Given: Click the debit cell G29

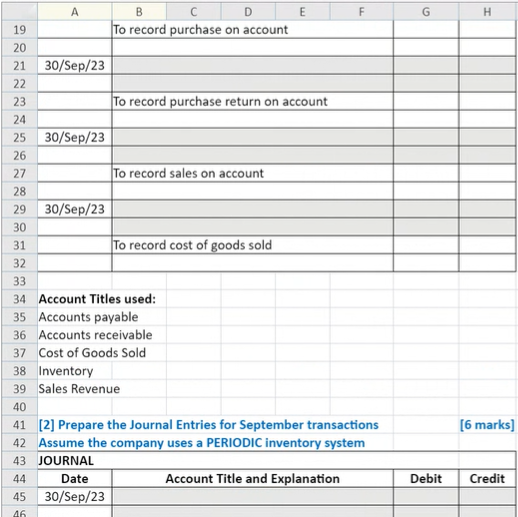Looking at the screenshot, I should (x=426, y=209).
